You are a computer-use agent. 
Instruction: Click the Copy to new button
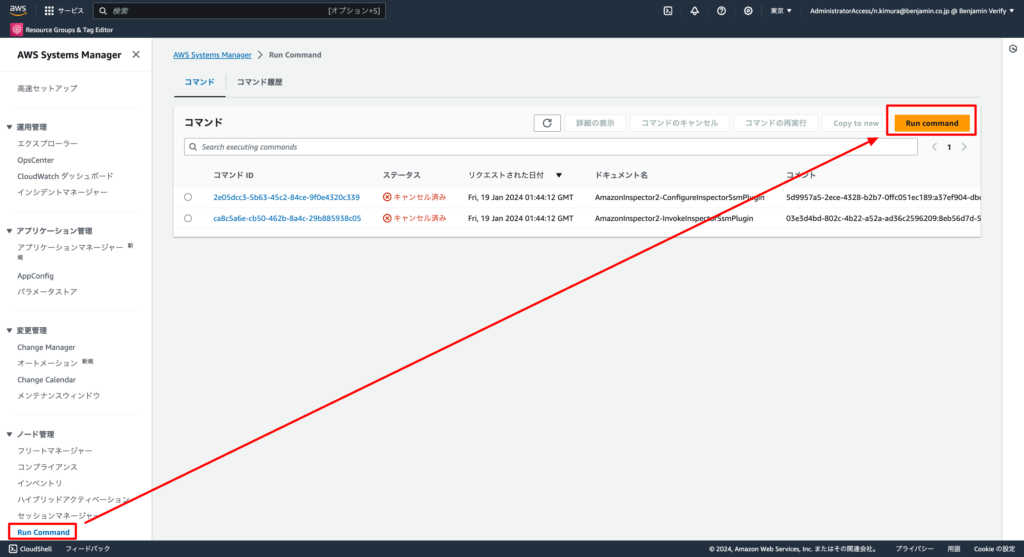(x=856, y=123)
